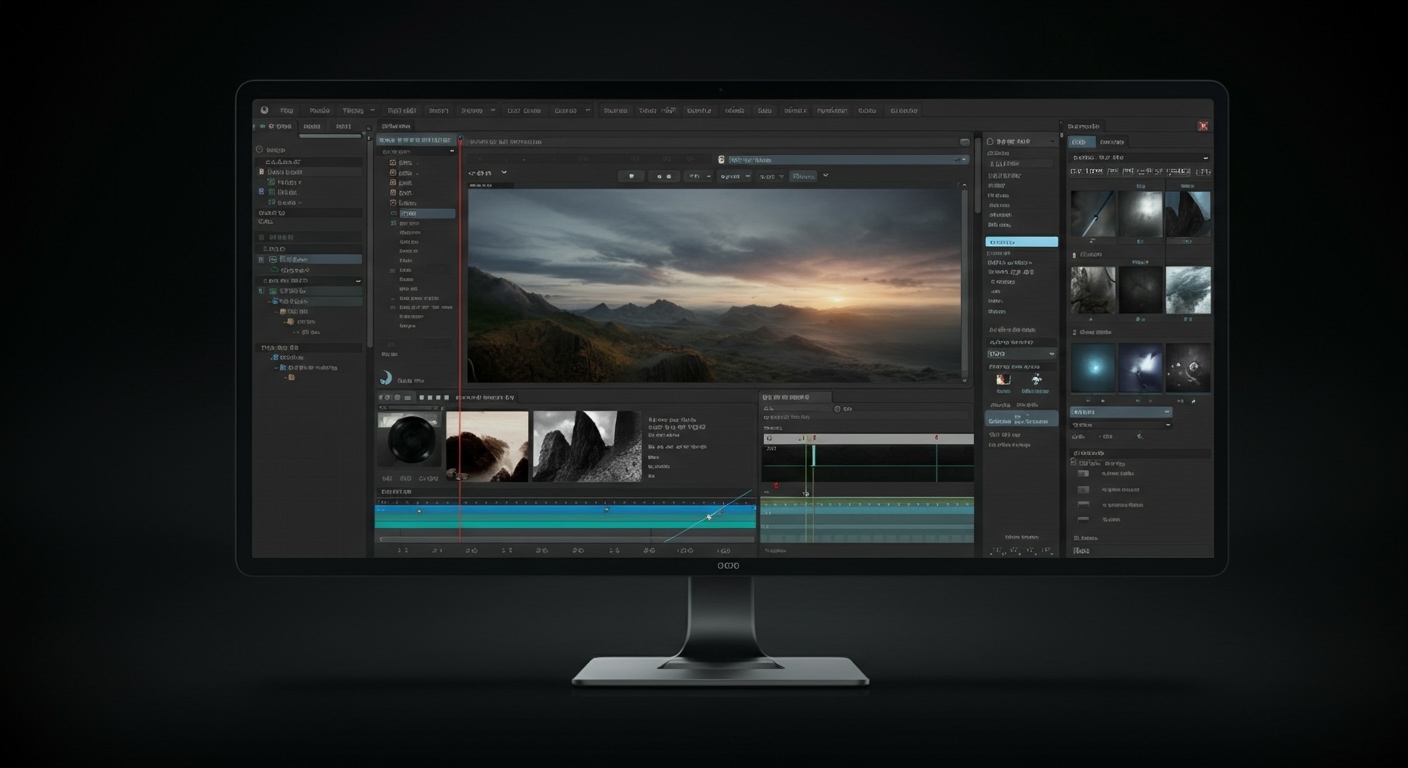The height and width of the screenshot is (768, 1408).
Task: Open the chevron dropdown at preview top-left
Action: coord(504,173)
